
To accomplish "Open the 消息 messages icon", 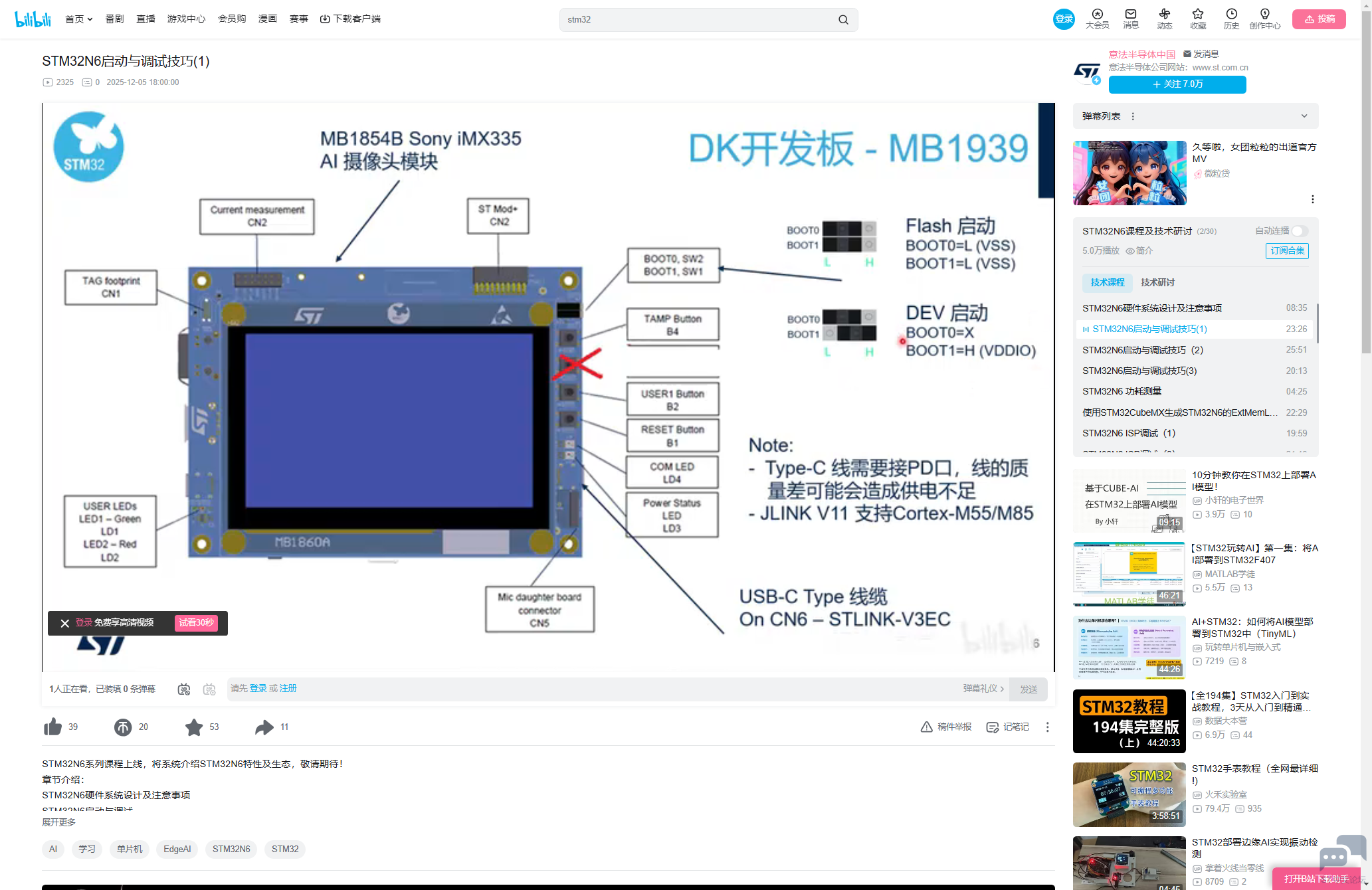I will click(x=1131, y=19).
